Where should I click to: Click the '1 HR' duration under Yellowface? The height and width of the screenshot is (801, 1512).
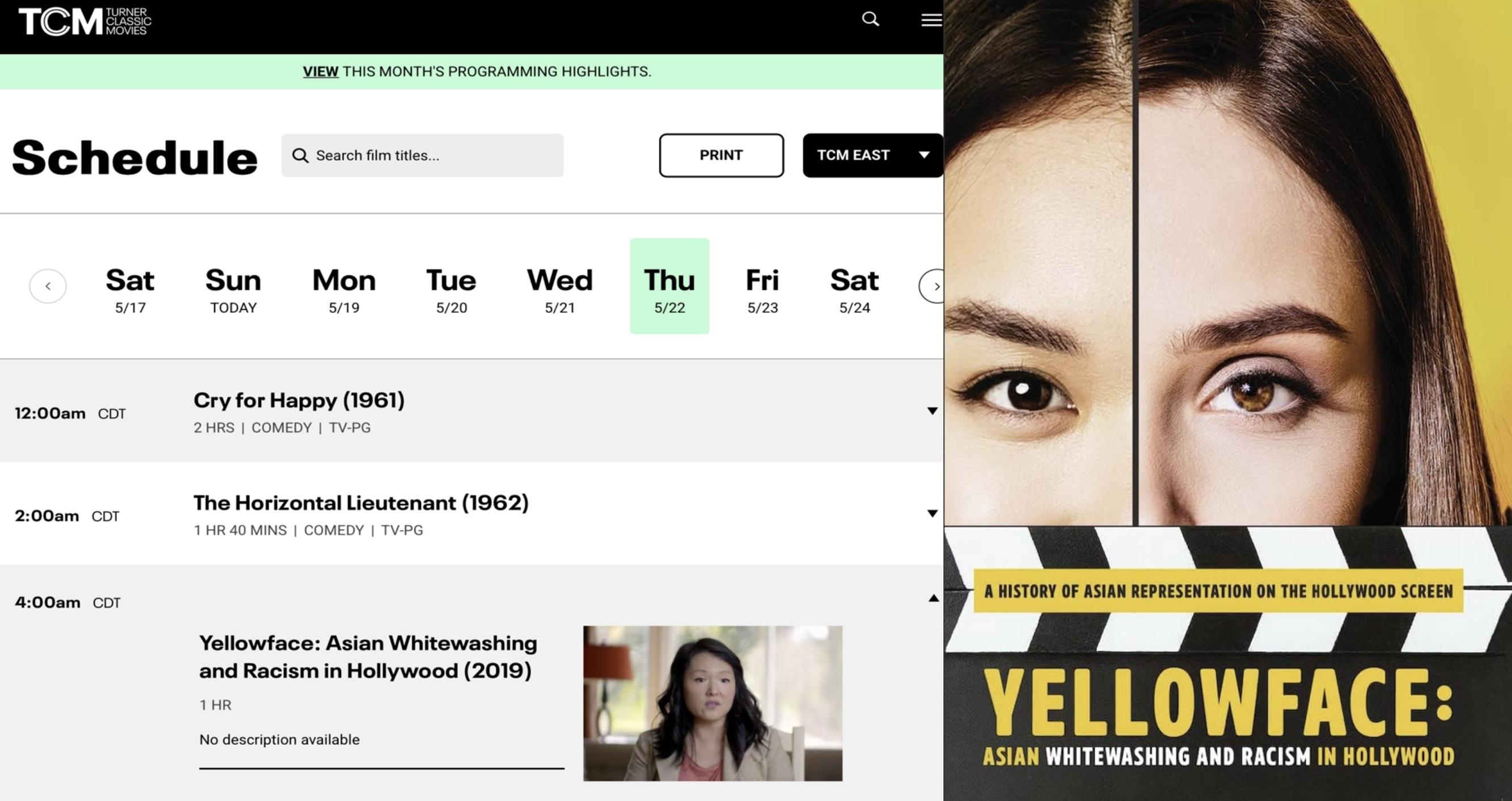215,706
